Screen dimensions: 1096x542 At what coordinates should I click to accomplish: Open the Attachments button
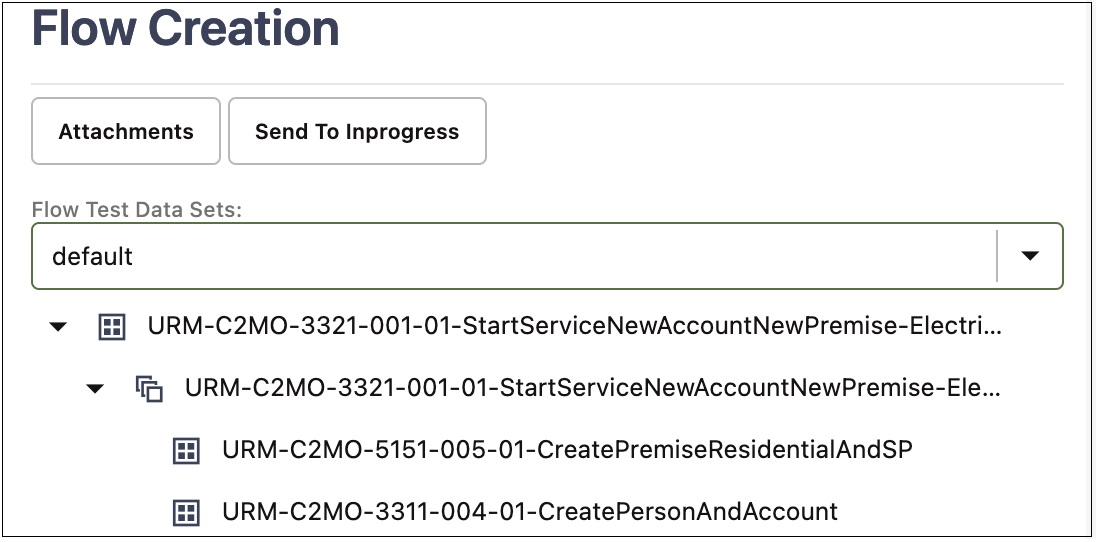(126, 131)
